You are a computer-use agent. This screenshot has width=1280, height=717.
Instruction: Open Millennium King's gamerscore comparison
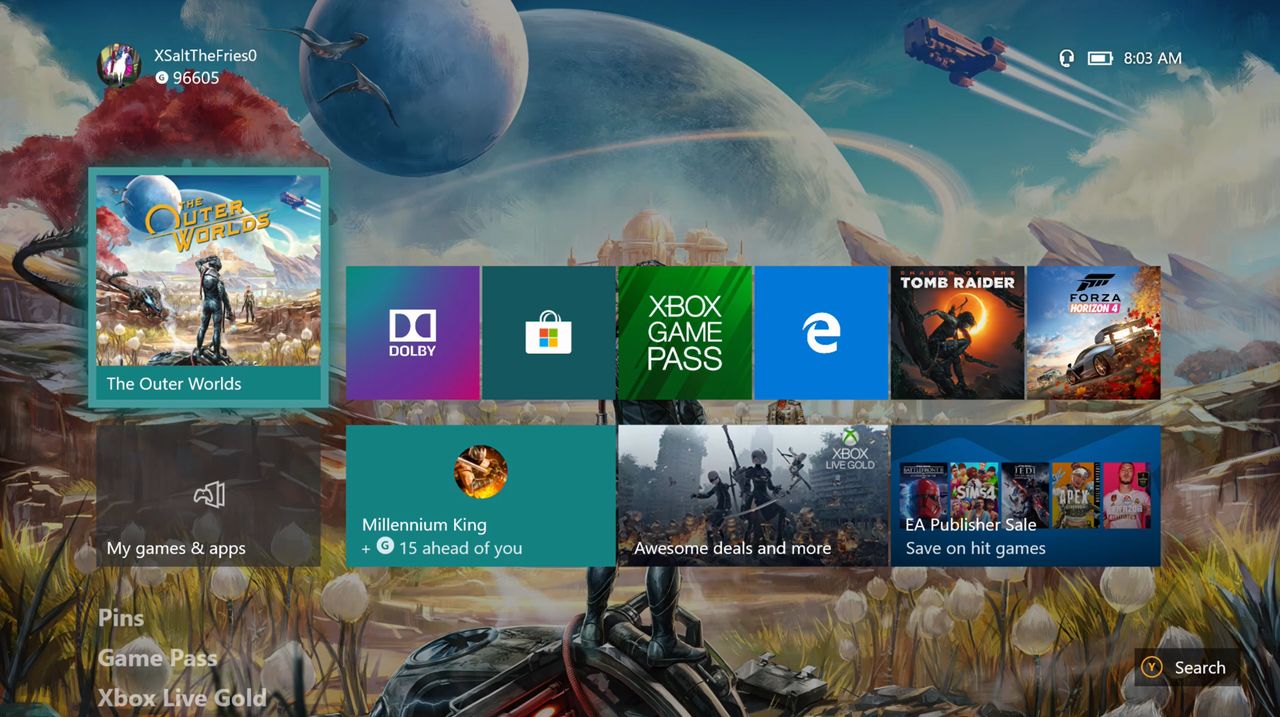[482, 494]
